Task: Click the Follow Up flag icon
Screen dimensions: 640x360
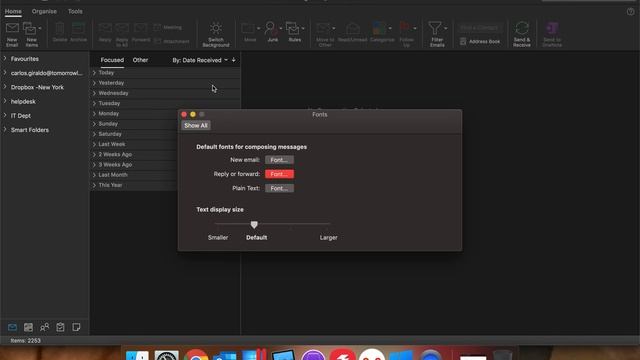Action: click(x=404, y=28)
